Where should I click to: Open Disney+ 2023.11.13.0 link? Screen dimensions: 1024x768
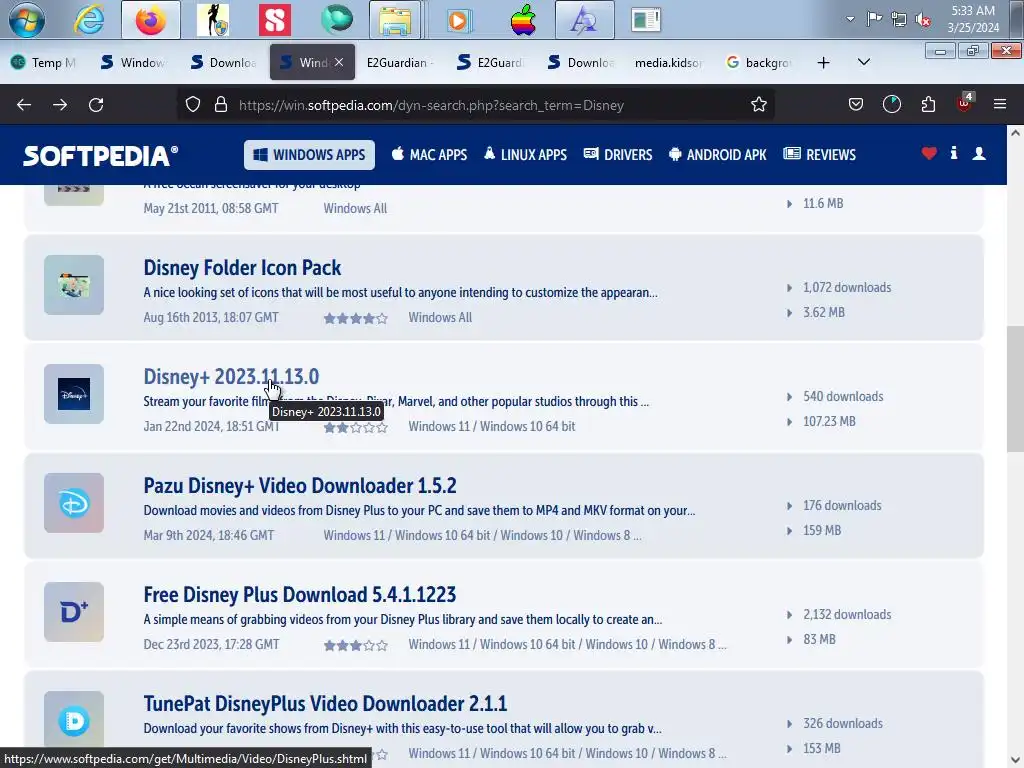click(231, 377)
